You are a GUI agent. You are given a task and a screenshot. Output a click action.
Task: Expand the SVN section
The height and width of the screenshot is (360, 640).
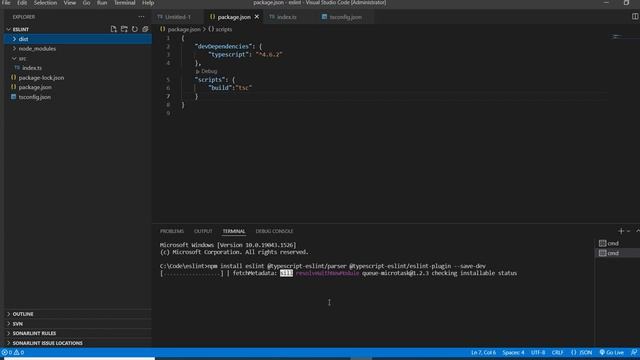pos(78,324)
